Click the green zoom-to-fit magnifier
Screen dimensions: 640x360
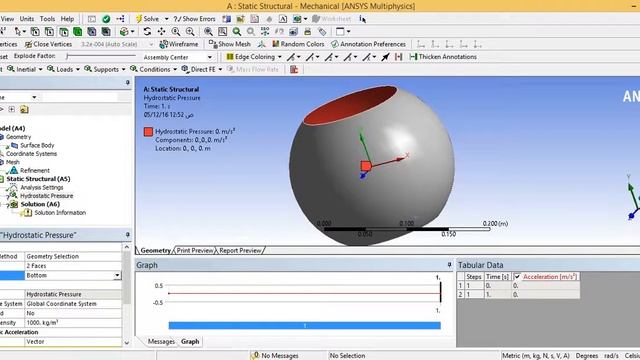pyautogui.click(x=237, y=31)
